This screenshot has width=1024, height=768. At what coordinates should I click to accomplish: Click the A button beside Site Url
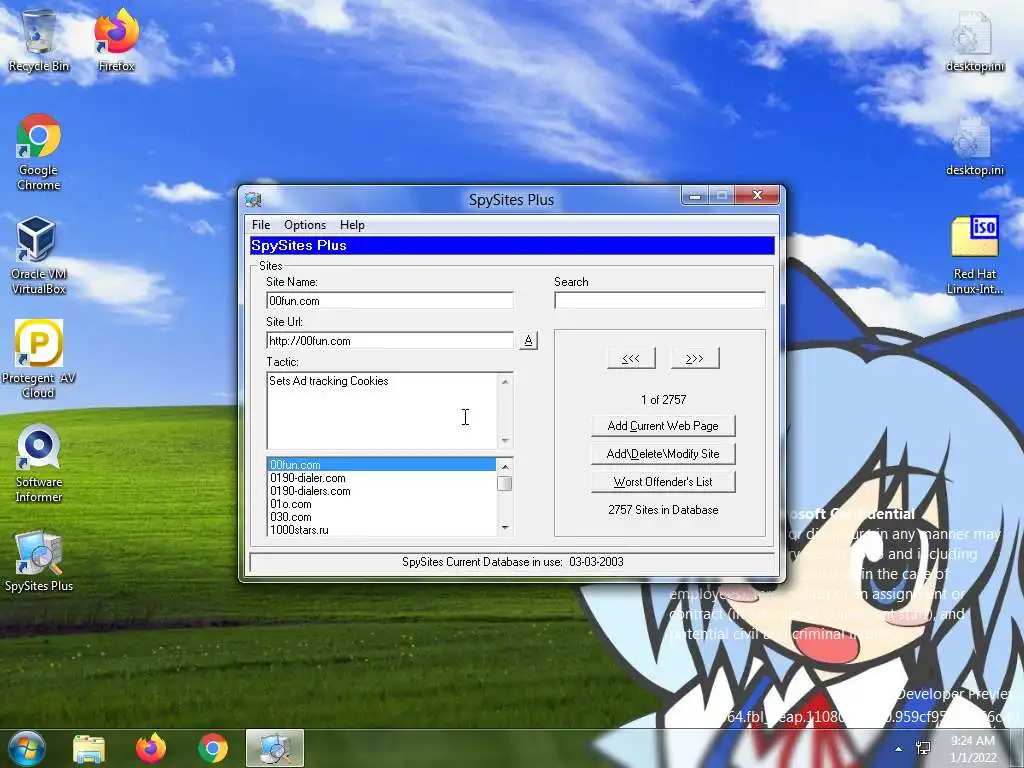pyautogui.click(x=528, y=340)
